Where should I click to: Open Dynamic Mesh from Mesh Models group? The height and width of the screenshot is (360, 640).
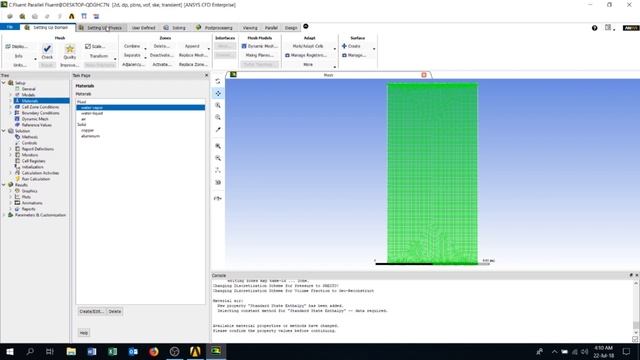coord(260,46)
